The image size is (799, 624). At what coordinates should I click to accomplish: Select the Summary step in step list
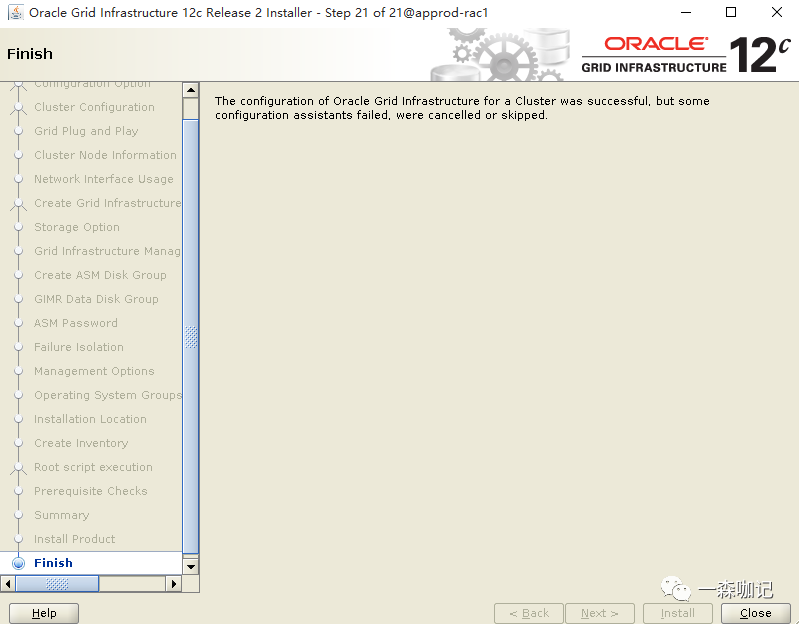tap(62, 515)
